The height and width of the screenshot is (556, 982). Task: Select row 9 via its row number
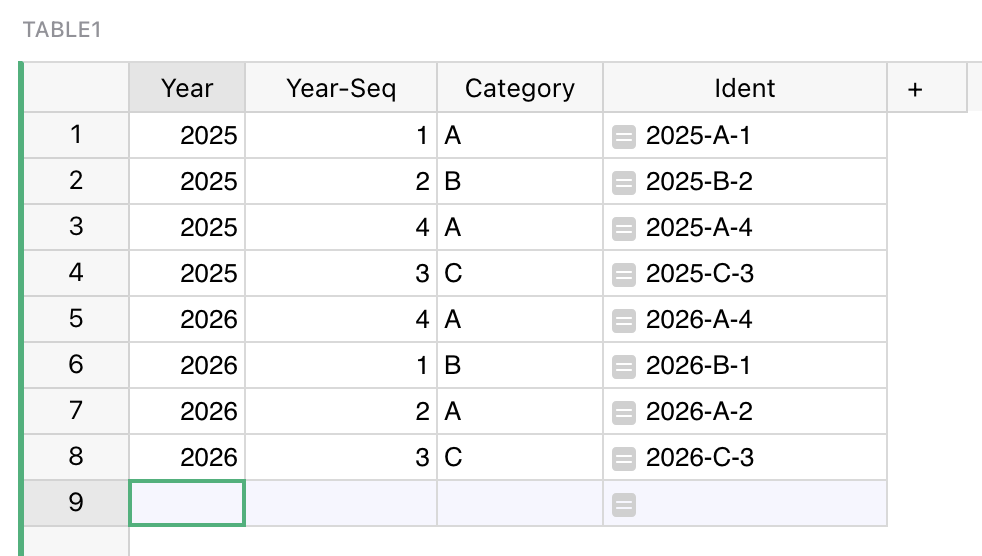coord(76,503)
